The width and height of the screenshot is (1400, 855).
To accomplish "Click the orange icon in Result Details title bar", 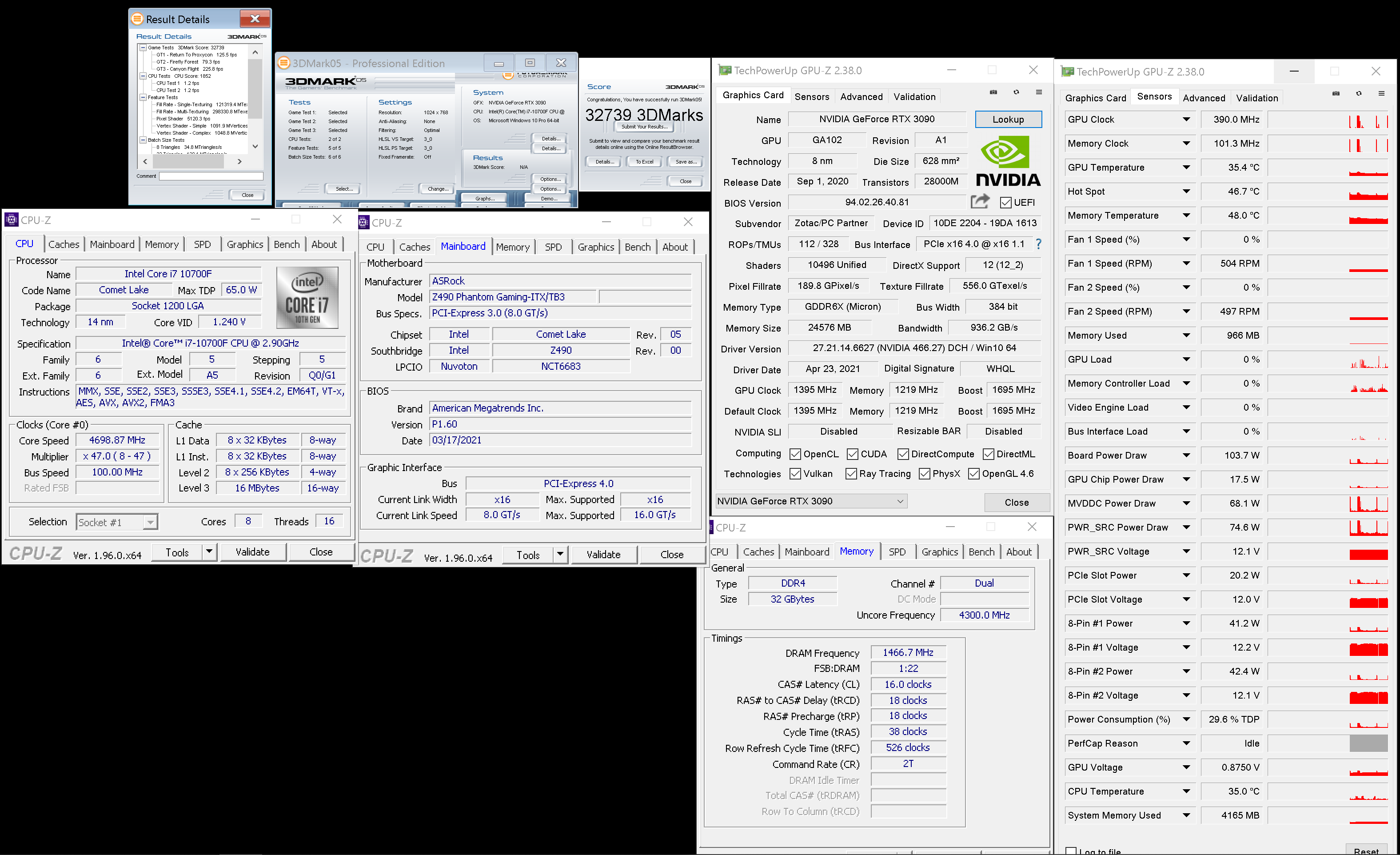I will (137, 19).
